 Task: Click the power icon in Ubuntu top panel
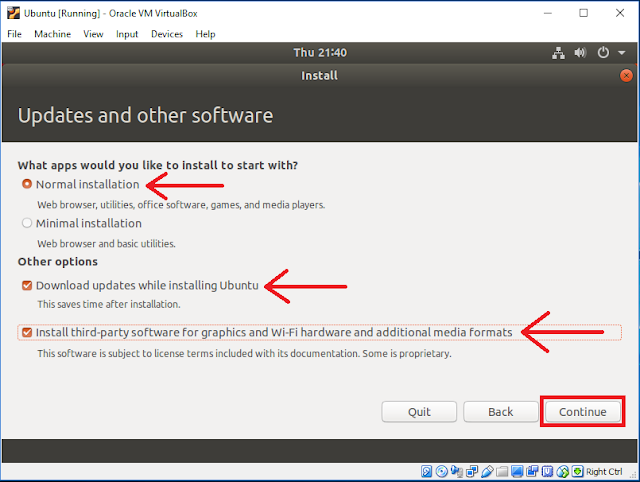click(x=603, y=53)
